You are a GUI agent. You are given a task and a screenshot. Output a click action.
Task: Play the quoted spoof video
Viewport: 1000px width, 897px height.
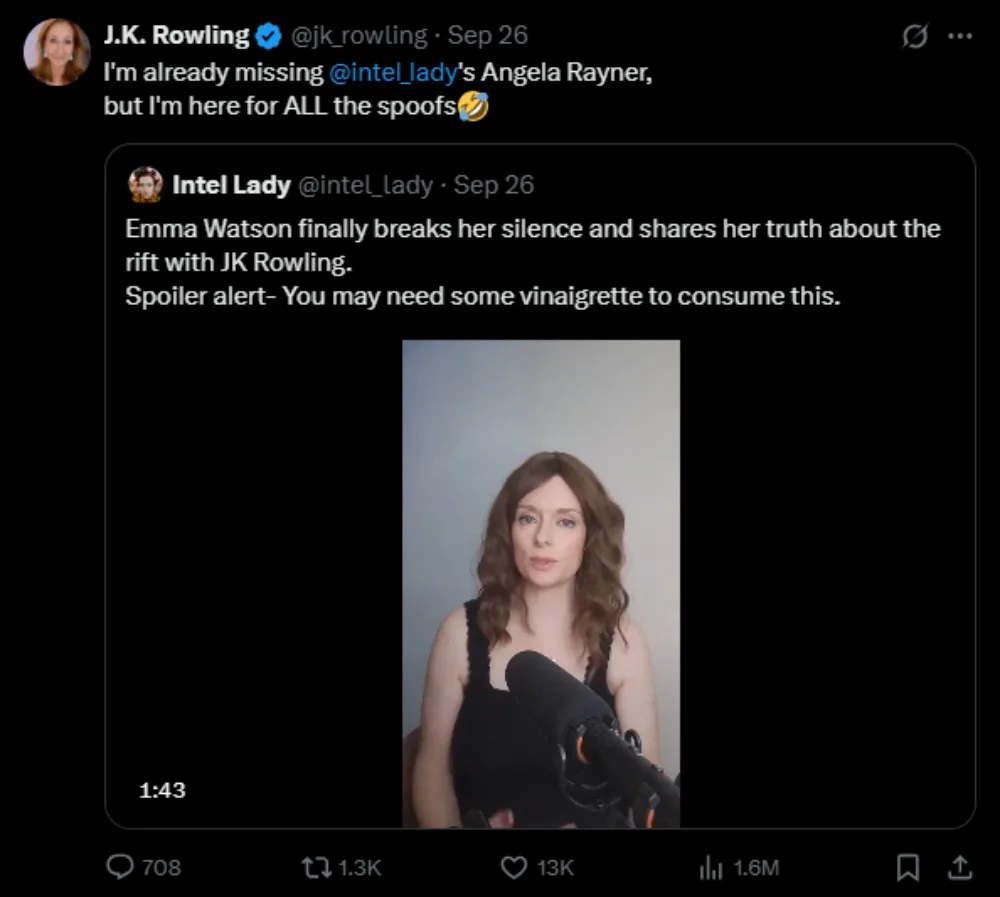540,583
